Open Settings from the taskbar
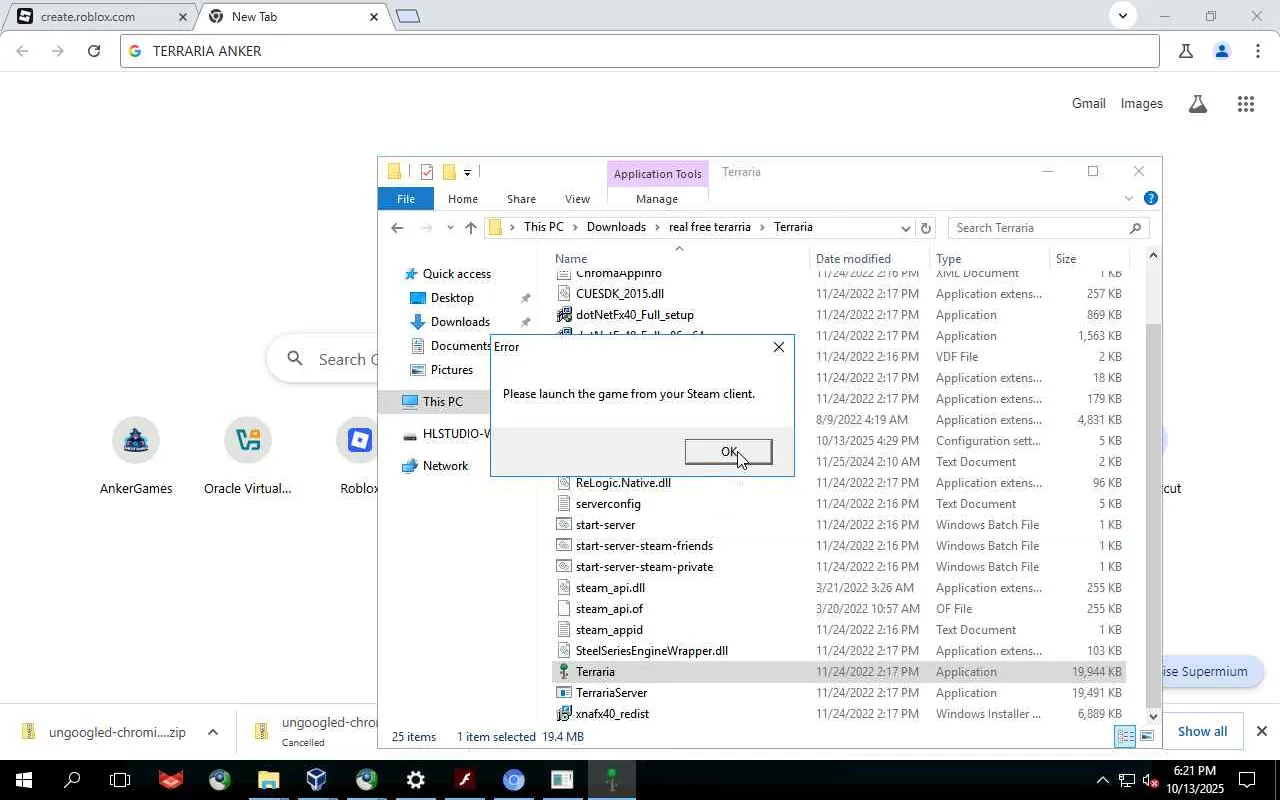 point(415,780)
